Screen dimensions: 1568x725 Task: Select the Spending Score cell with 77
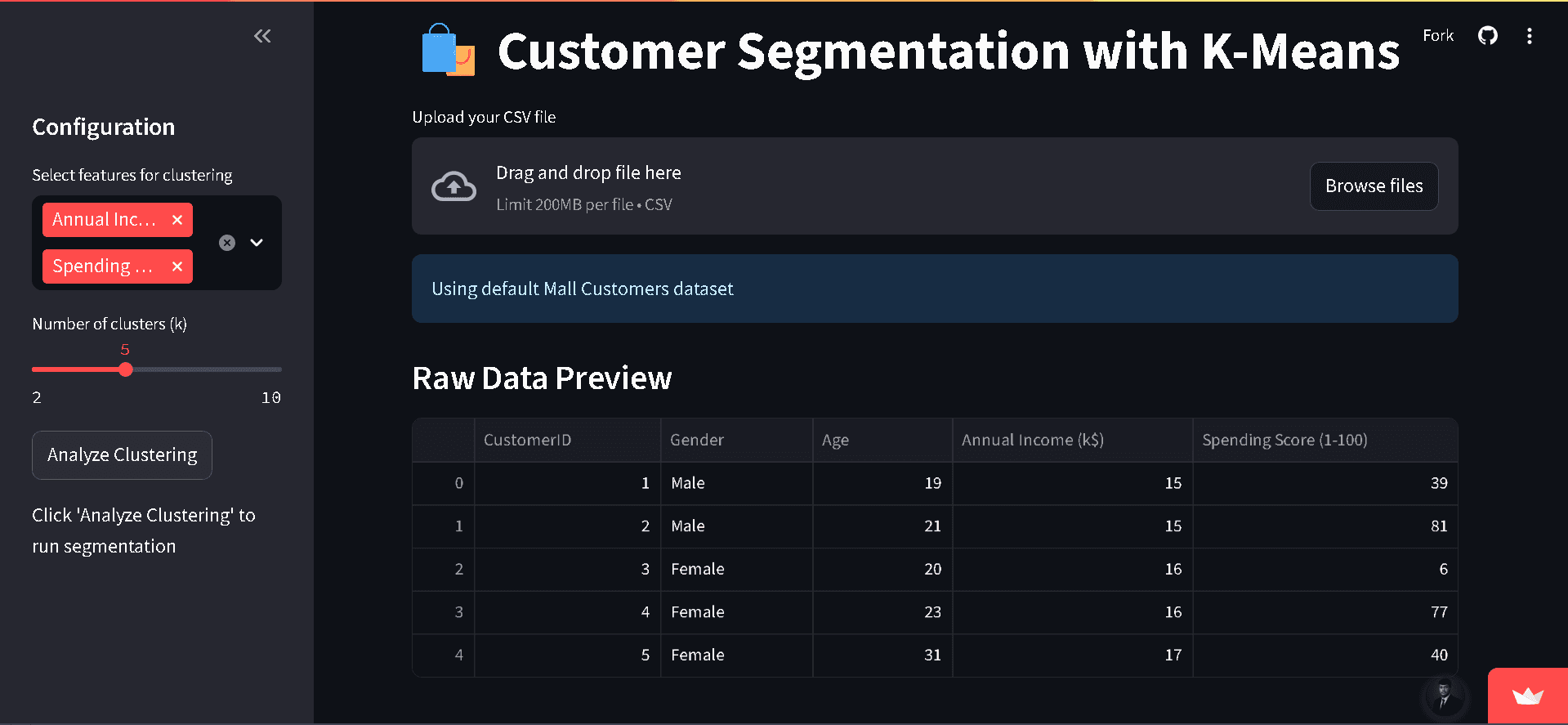(1325, 612)
